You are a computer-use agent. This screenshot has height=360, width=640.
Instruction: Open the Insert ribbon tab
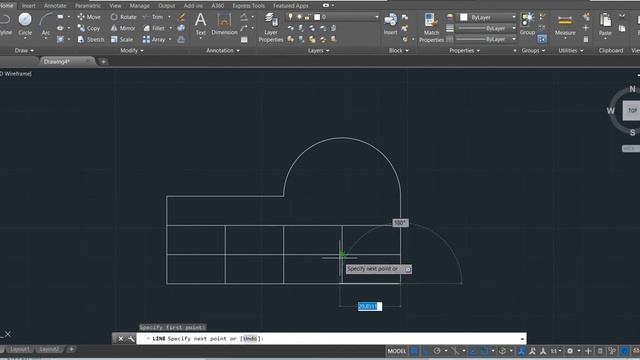[28, 6]
